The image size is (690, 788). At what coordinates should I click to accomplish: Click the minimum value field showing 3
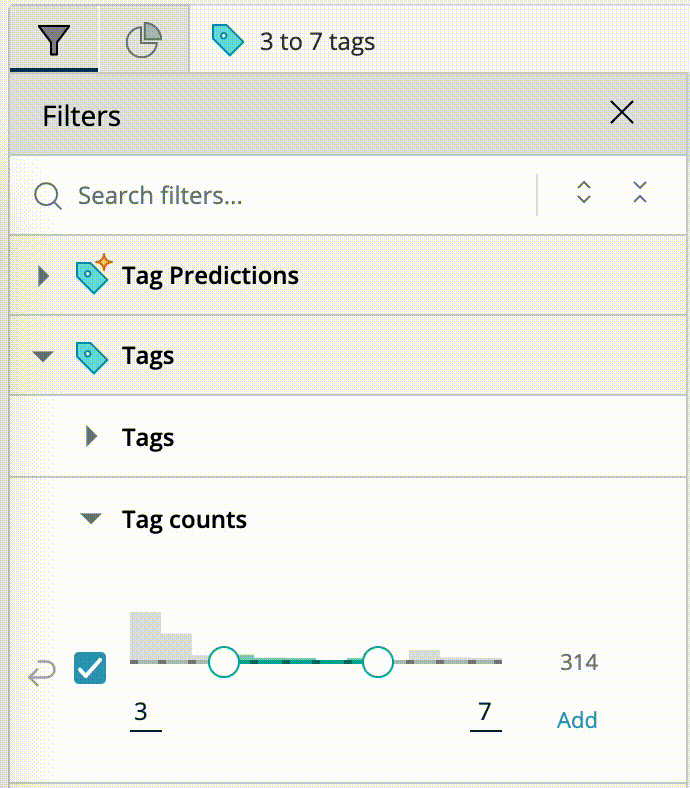(x=145, y=712)
